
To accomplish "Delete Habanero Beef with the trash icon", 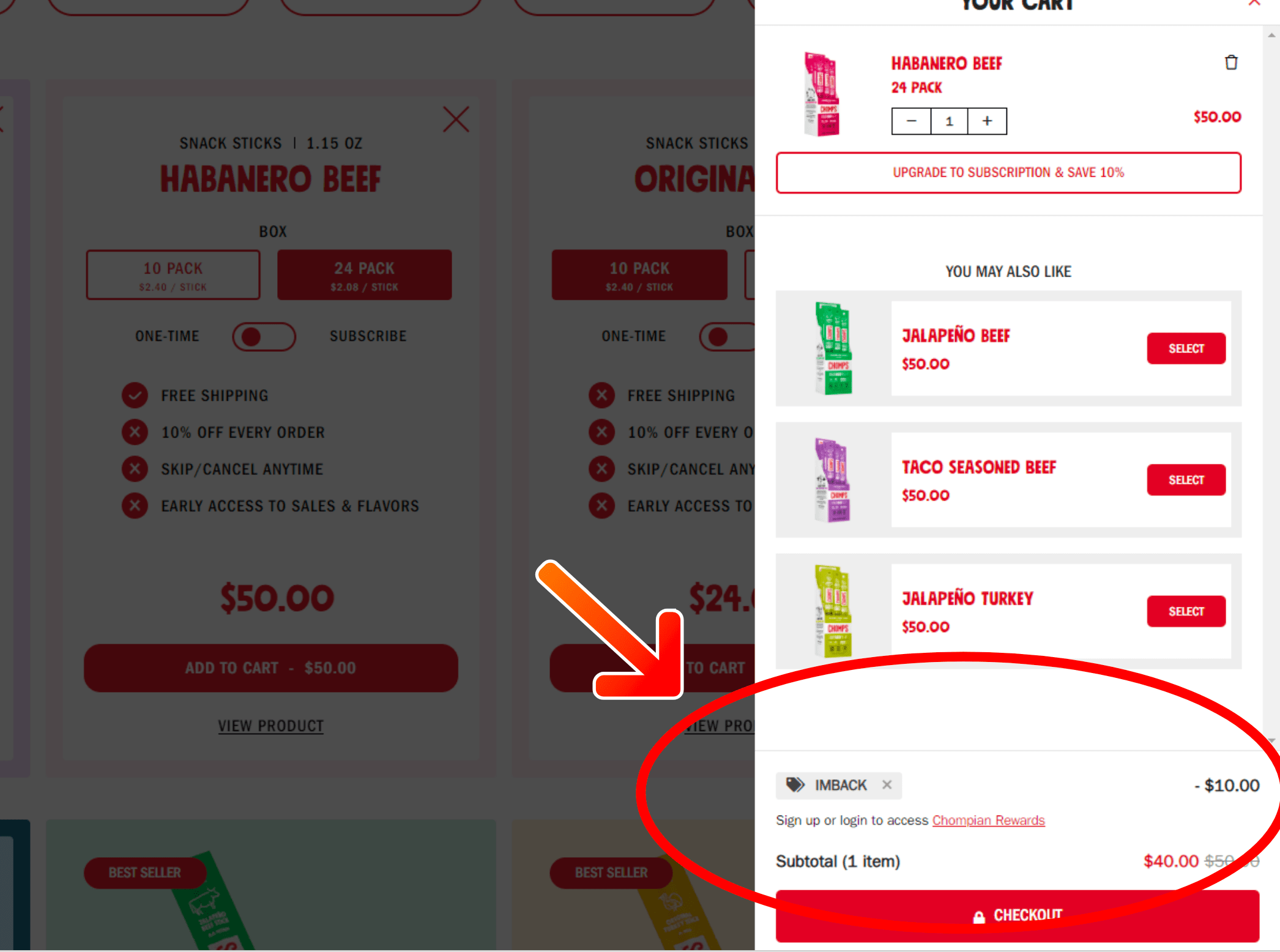I will 1231,62.
